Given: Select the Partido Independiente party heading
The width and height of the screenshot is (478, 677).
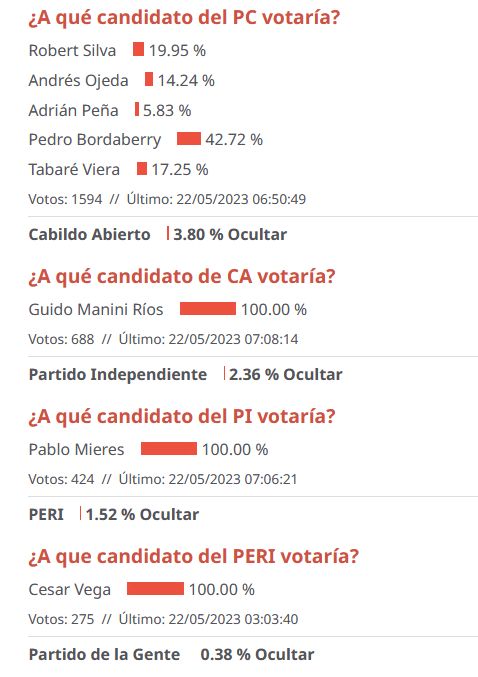Looking at the screenshot, I should coord(118,374).
